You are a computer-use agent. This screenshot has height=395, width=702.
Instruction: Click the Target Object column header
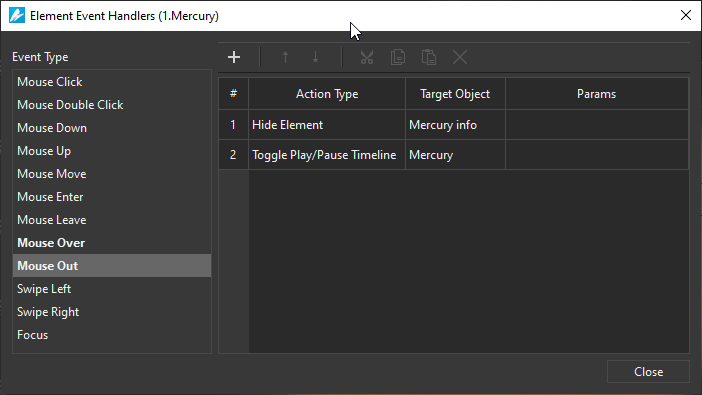(x=455, y=94)
